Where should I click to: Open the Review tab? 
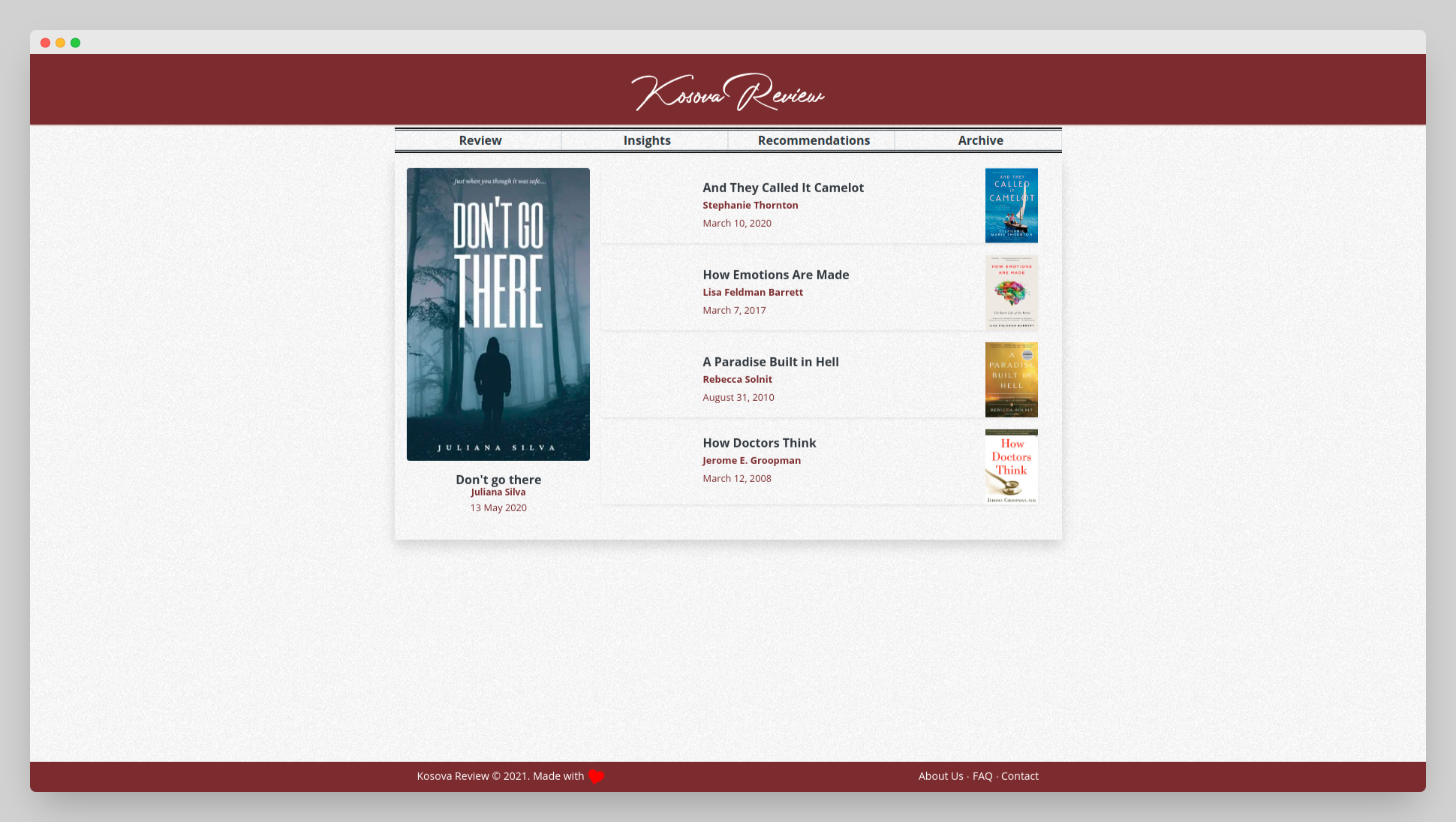[480, 140]
